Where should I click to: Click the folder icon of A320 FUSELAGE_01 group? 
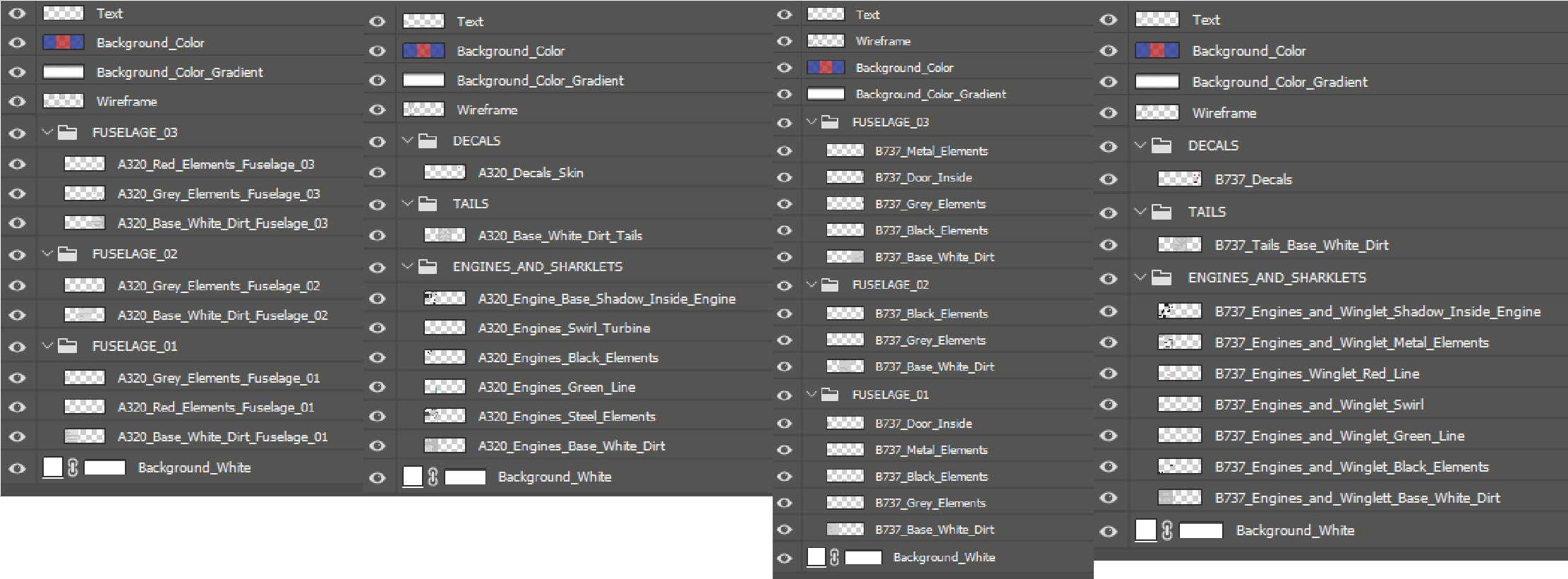pyautogui.click(x=67, y=346)
